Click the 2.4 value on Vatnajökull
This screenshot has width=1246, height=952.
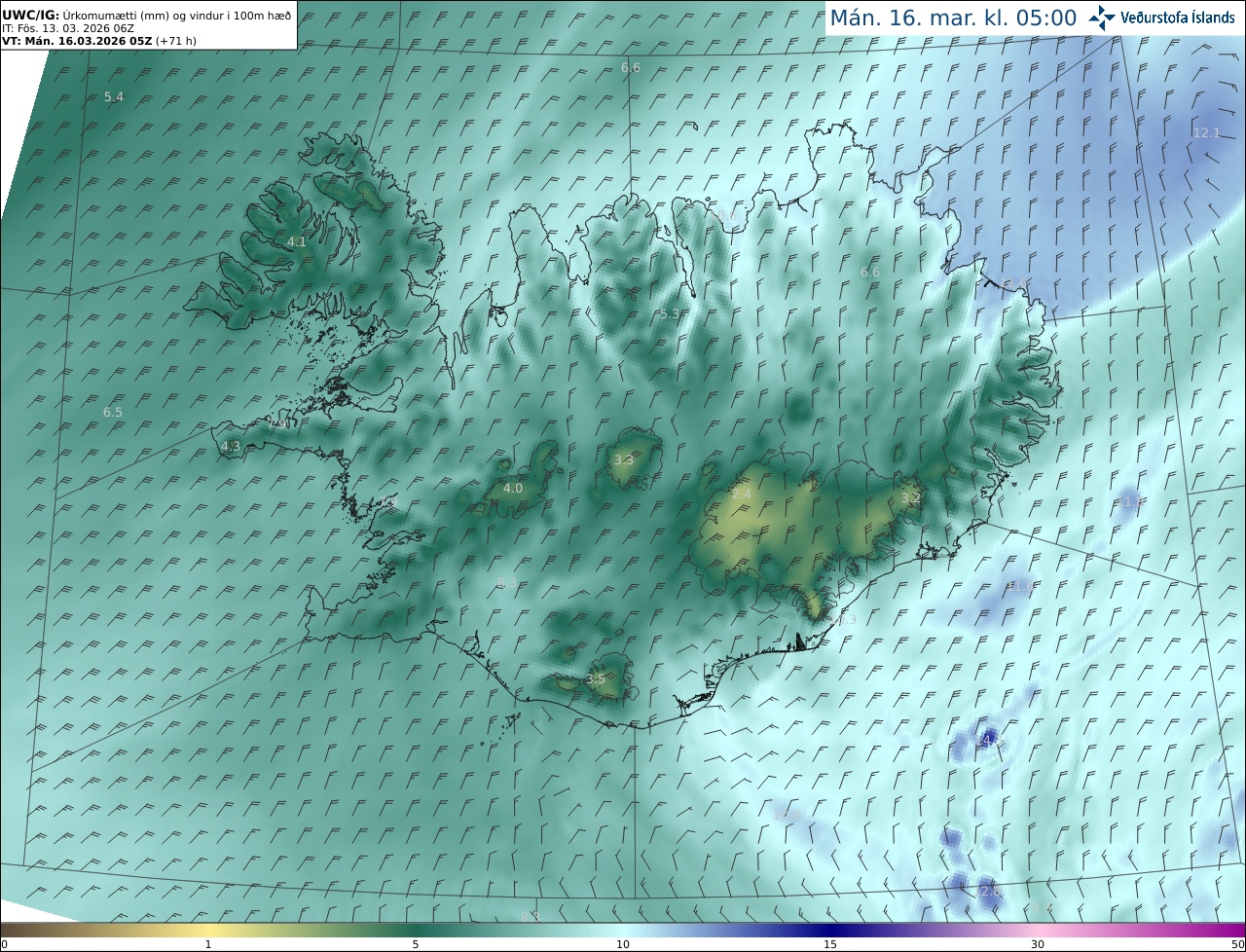coord(742,495)
